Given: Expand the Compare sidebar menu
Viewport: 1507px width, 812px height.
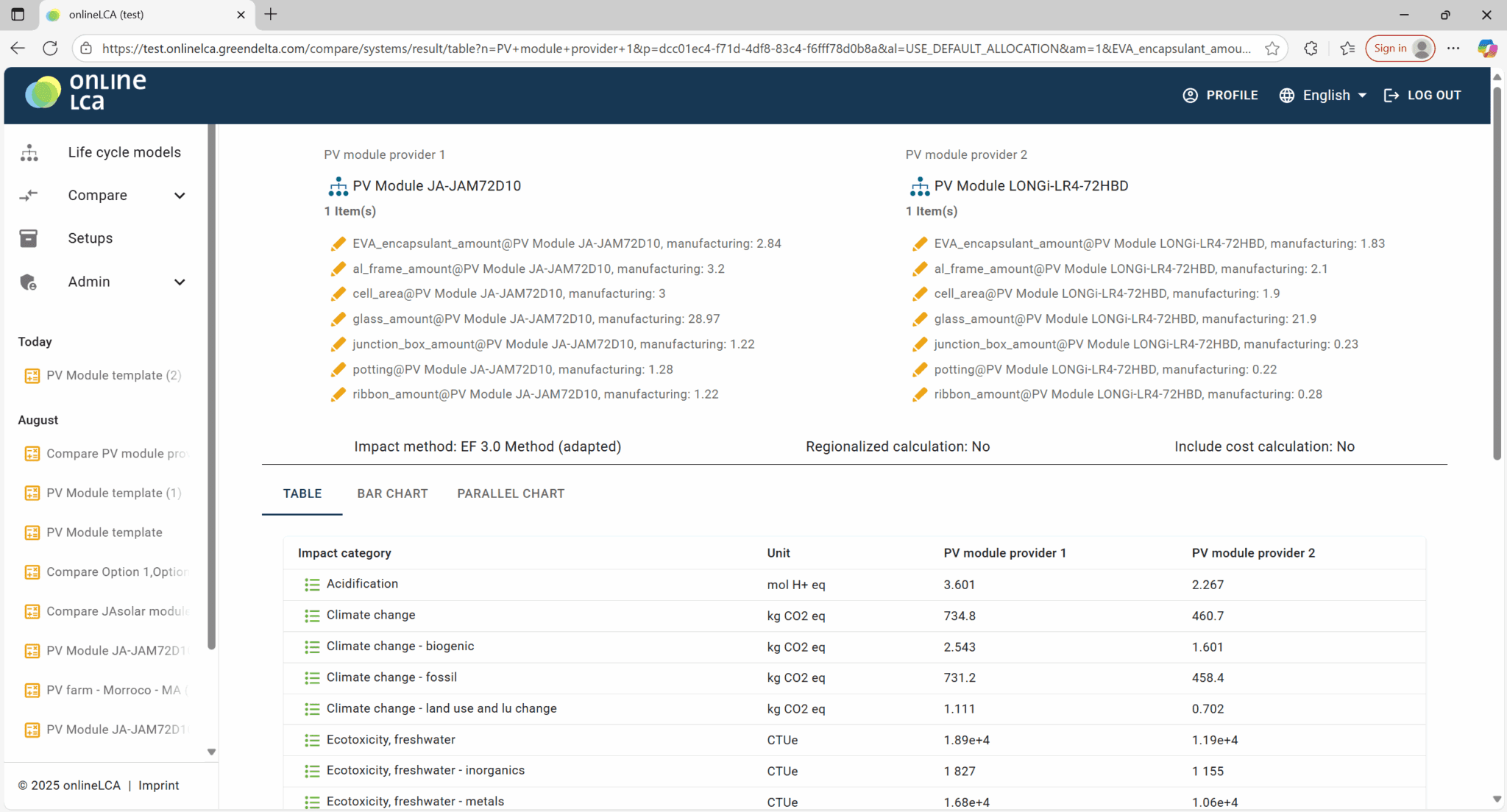Looking at the screenshot, I should tap(180, 196).
